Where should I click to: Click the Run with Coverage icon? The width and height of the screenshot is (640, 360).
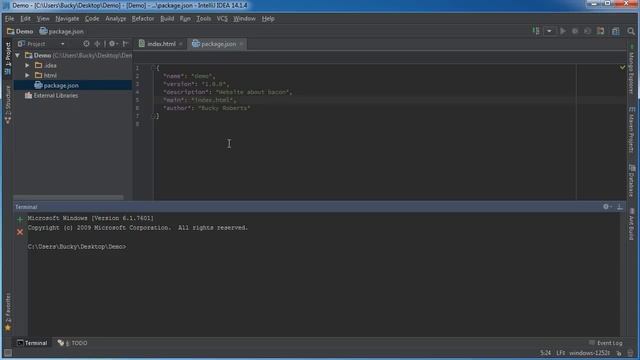click(587, 31)
